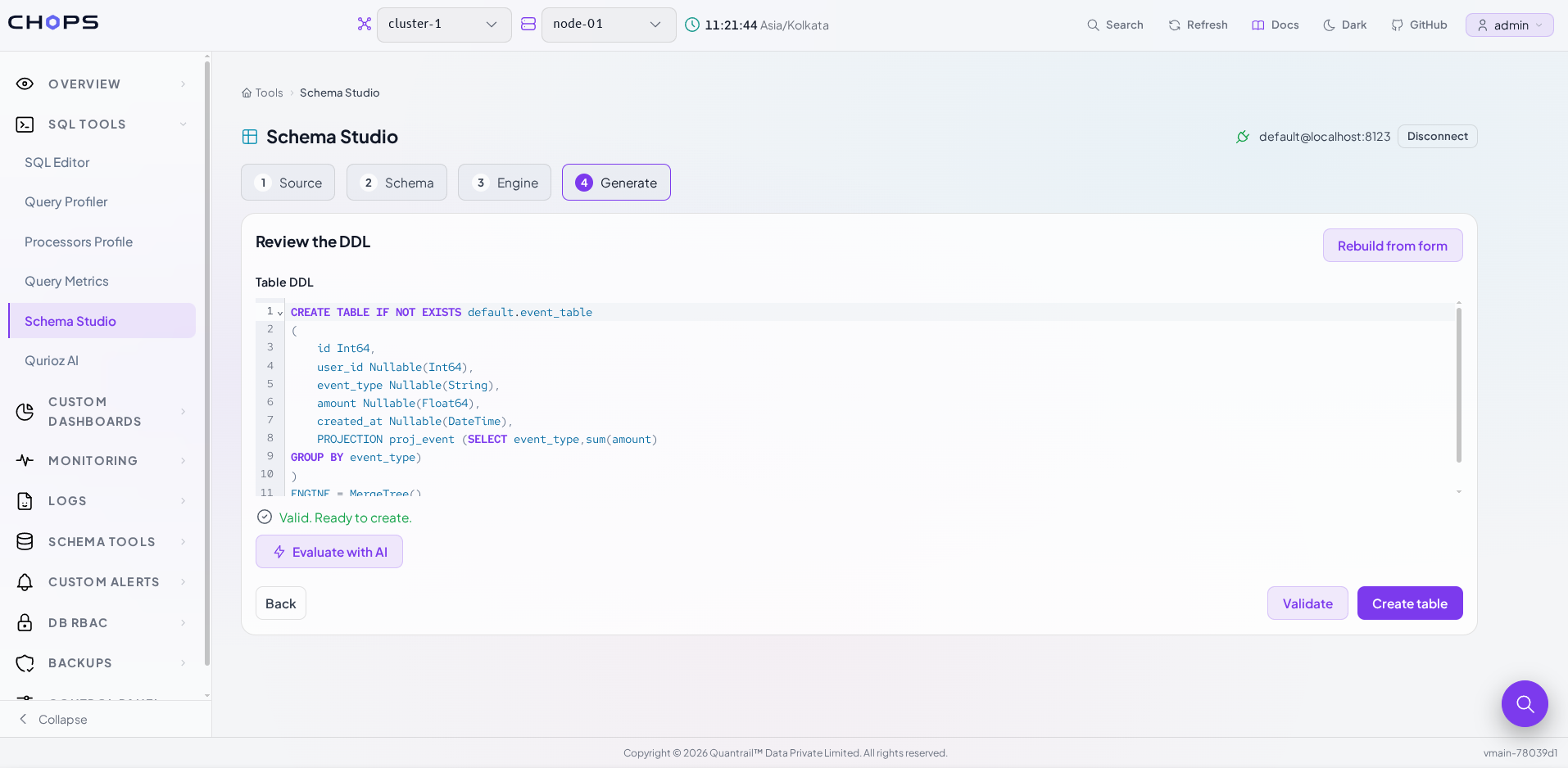This screenshot has height=768, width=1568.
Task: Open the GitHub link
Action: [x=1420, y=25]
